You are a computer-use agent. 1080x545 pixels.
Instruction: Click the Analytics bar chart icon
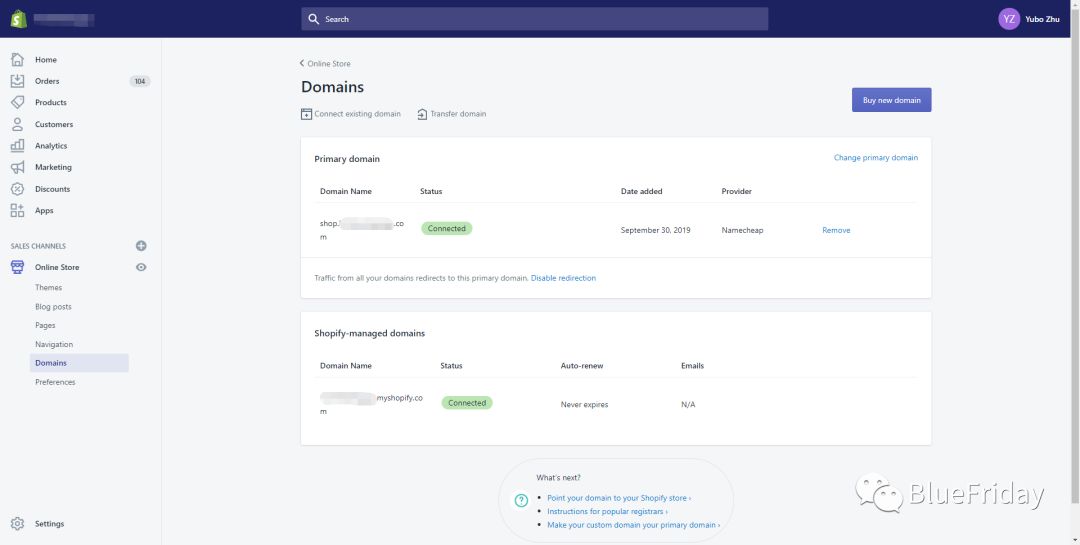coord(17,146)
